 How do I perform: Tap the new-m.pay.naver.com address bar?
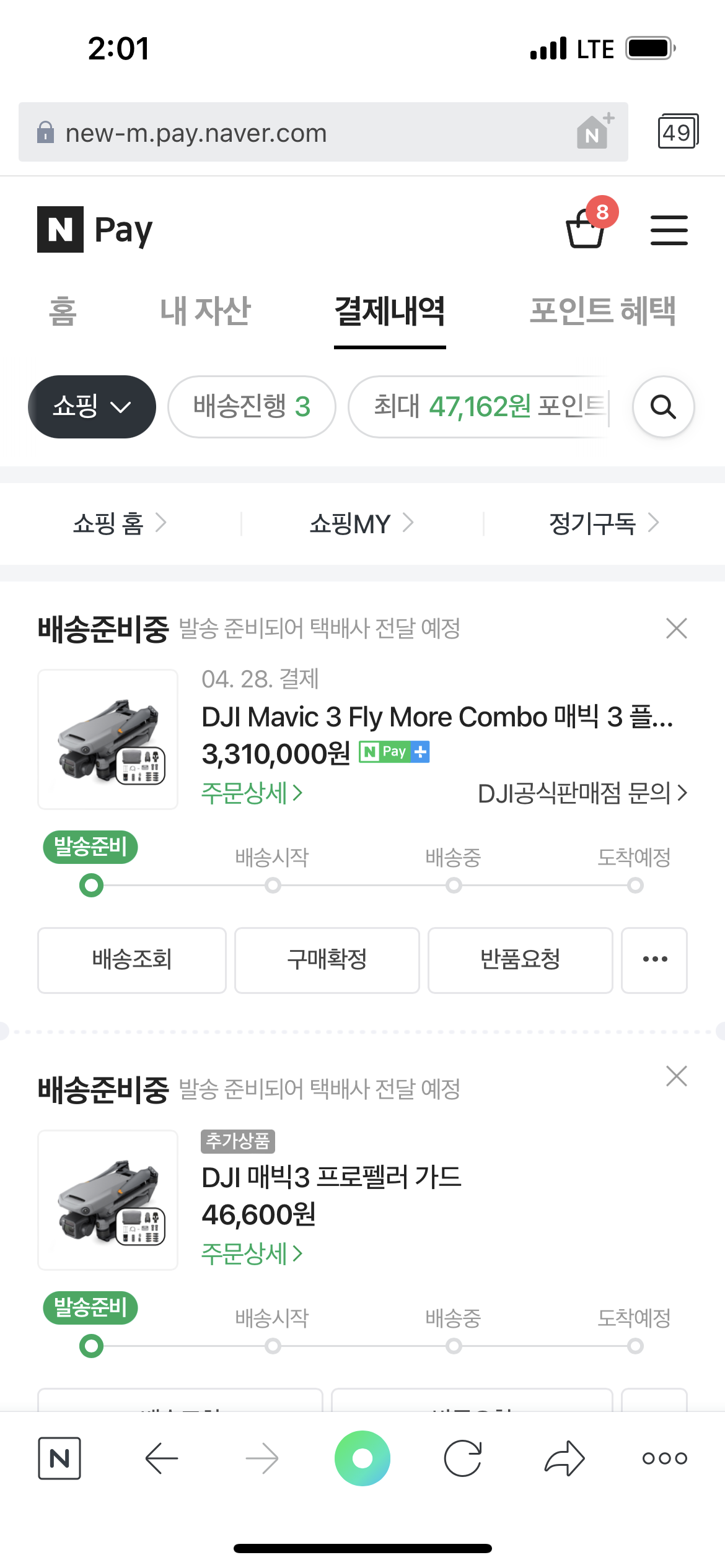click(310, 133)
